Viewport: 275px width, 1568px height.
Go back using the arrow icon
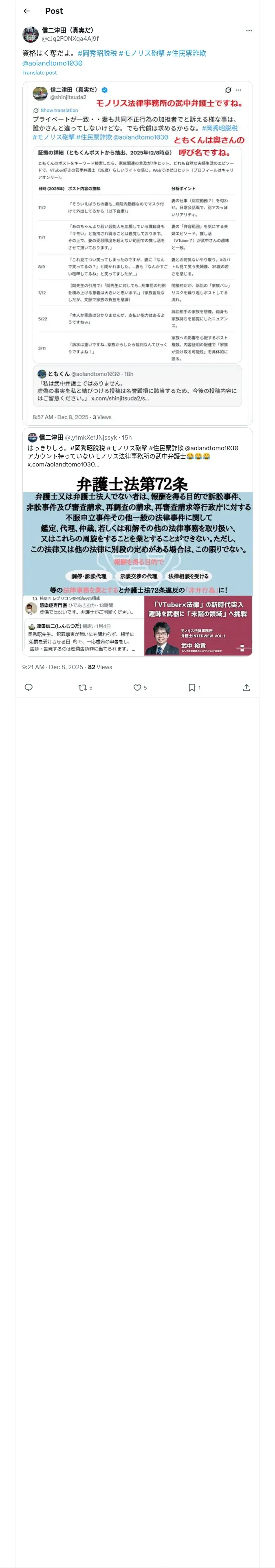26,11
